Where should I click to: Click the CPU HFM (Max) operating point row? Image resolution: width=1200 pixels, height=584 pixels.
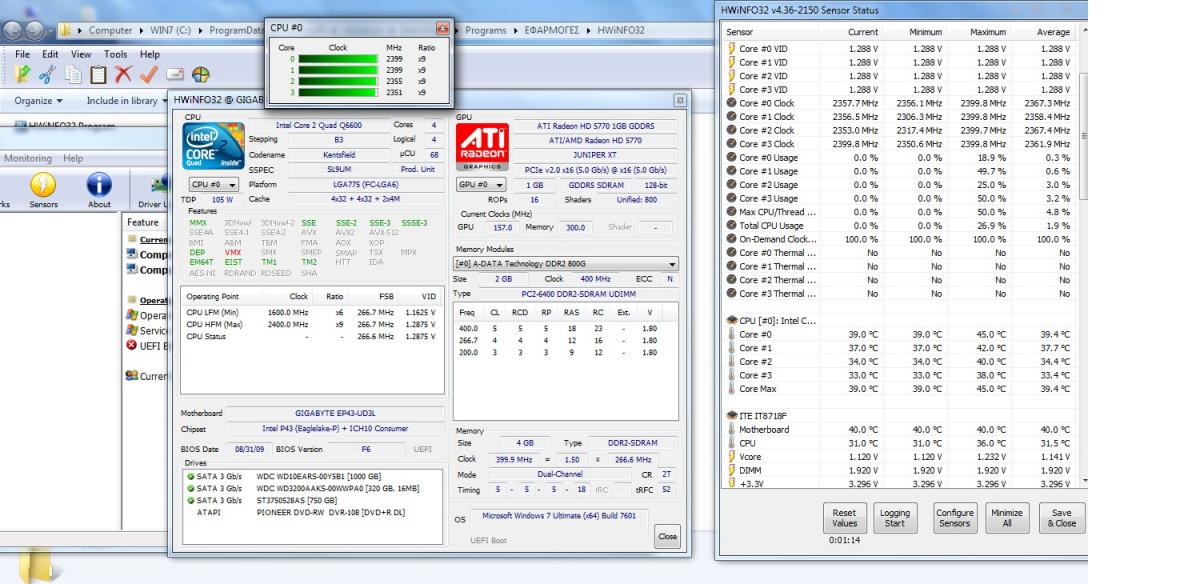click(312, 325)
